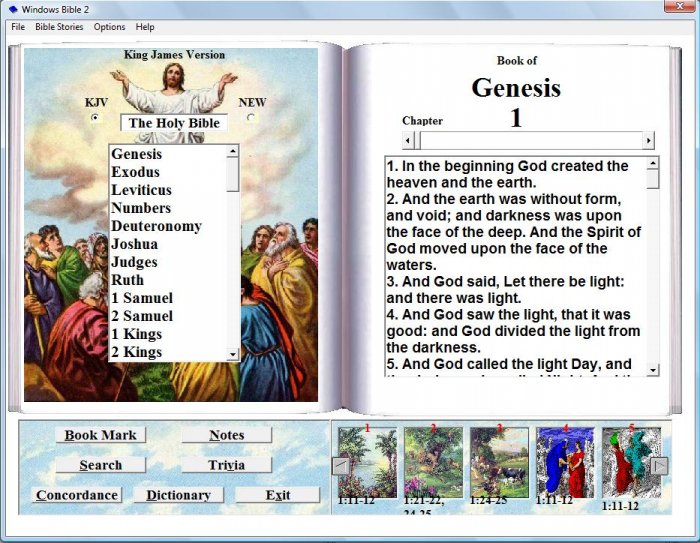Click the chapter slider track
This screenshot has height=543, width=700.
(531, 141)
